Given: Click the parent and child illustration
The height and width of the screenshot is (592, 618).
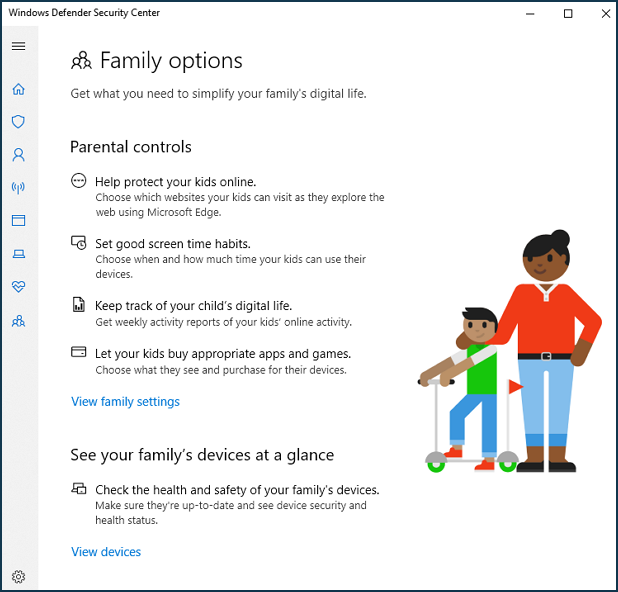Looking at the screenshot, I should click(x=510, y=351).
